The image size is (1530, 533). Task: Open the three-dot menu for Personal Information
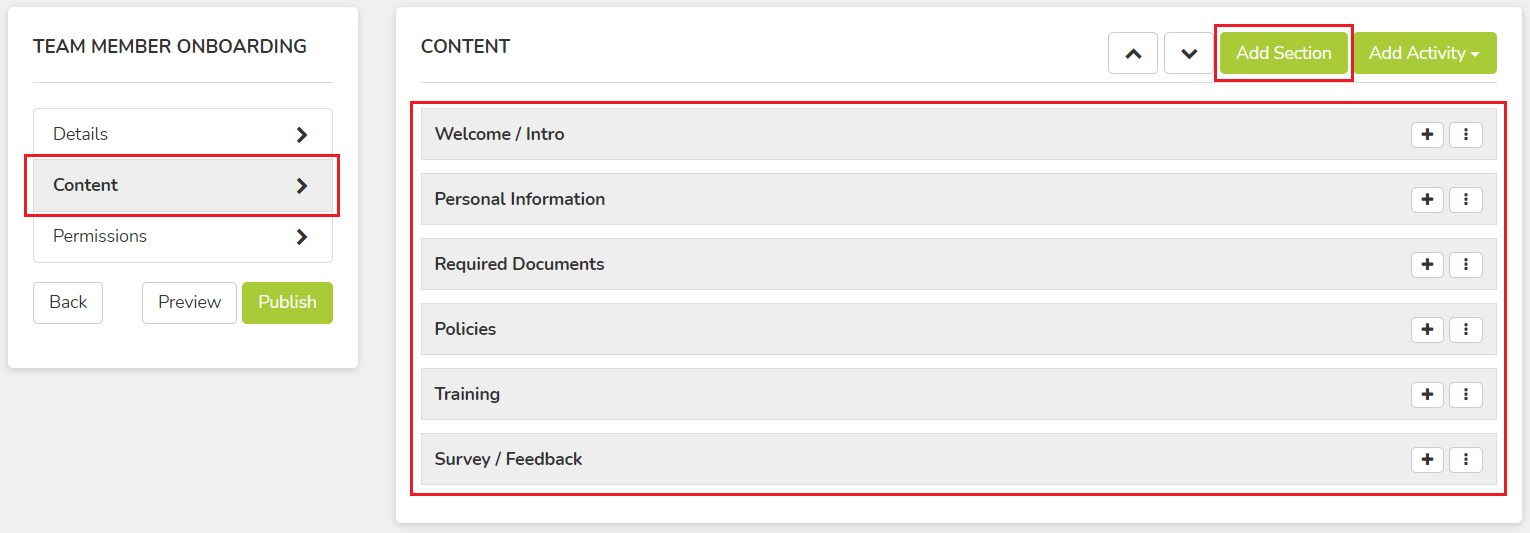pos(1466,200)
